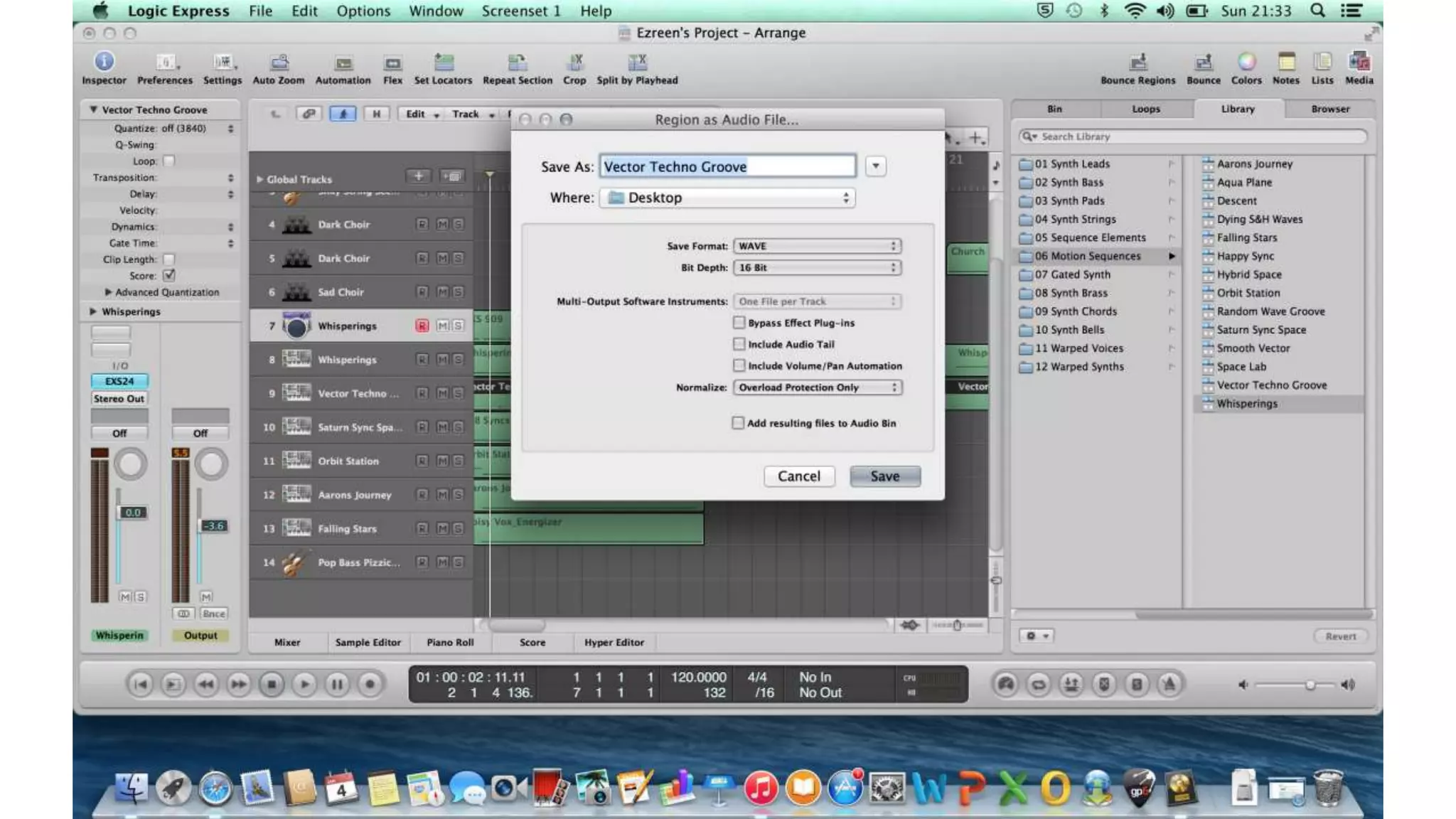Viewport: 1456px width, 819px height.
Task: Tick Add resulting files to Audio Bin
Action: coord(738,423)
